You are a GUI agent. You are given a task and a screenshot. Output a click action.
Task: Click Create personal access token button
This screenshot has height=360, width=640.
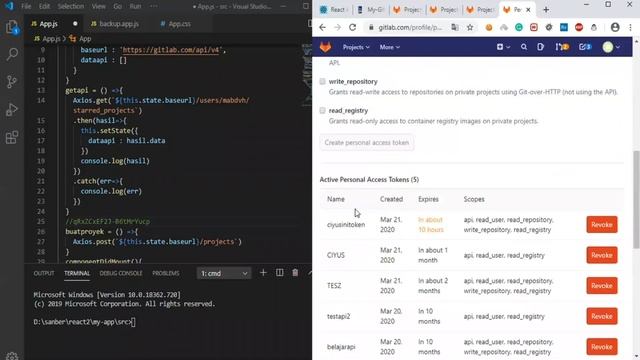pos(367,142)
